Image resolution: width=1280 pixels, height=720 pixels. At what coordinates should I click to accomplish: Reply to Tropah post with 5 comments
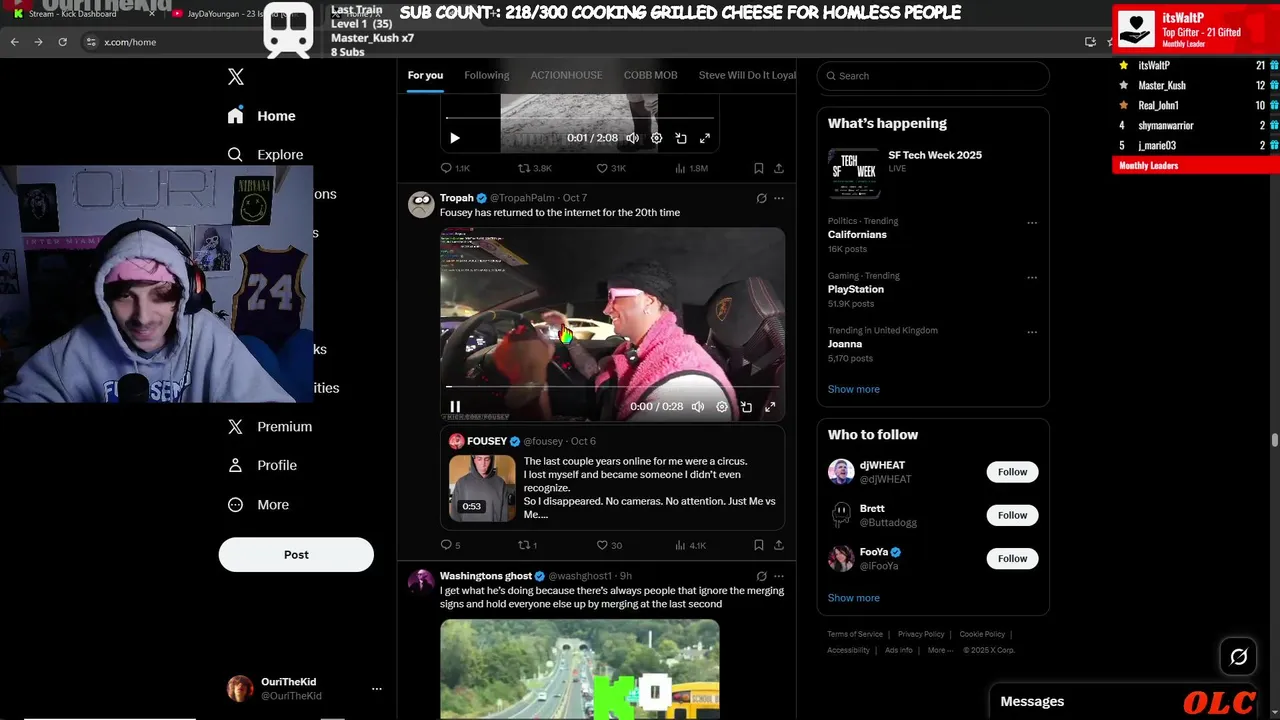[x=451, y=545]
